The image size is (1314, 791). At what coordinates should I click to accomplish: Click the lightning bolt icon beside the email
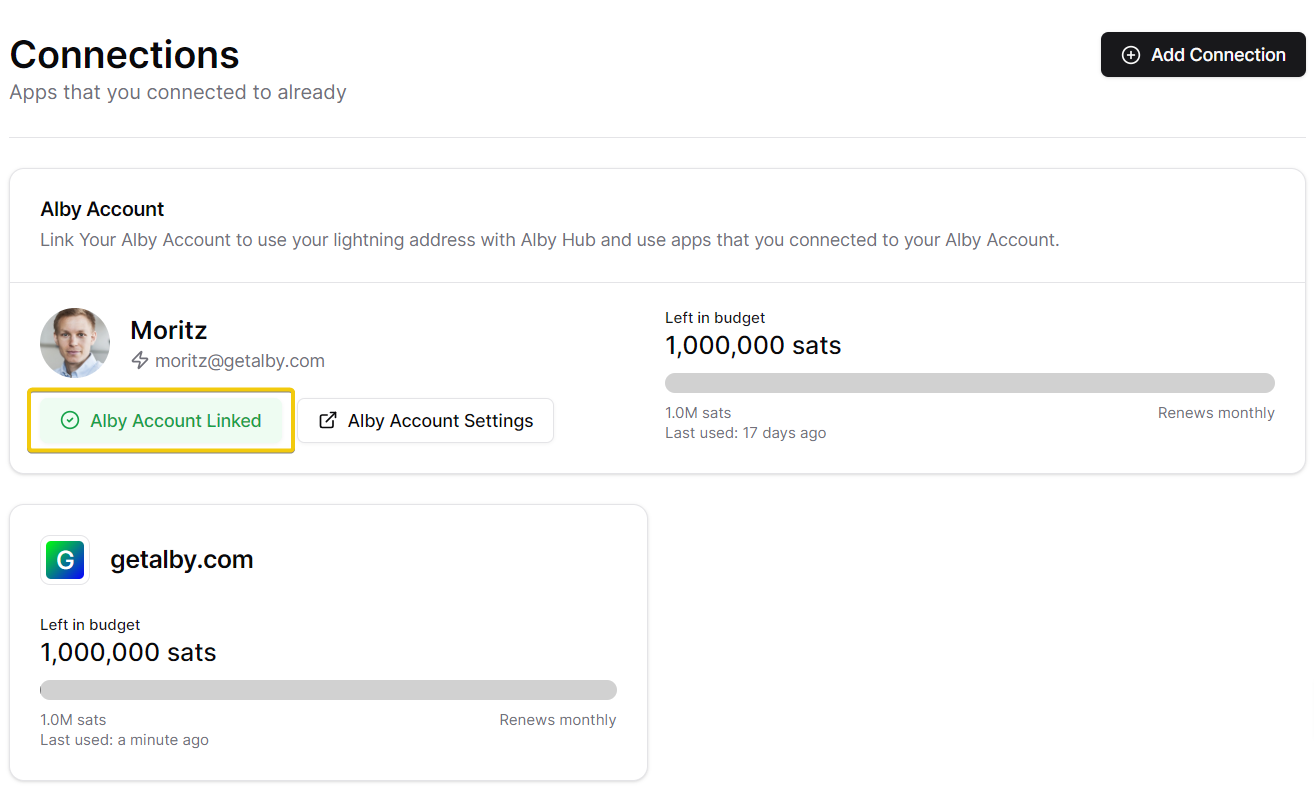click(x=140, y=361)
